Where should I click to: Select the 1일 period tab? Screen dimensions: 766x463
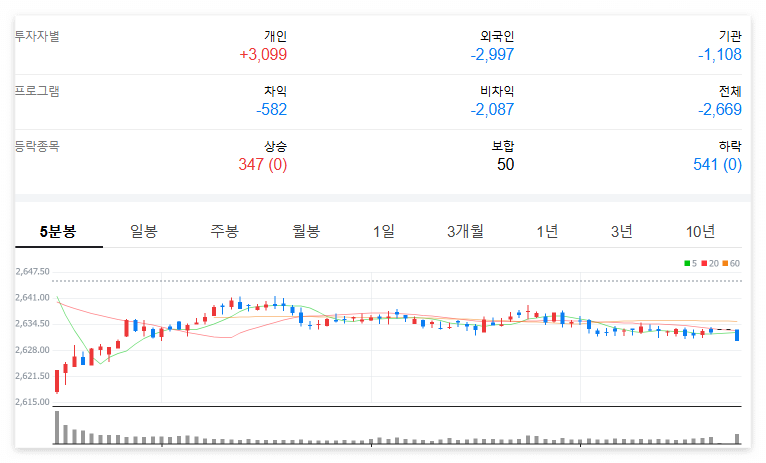pos(383,231)
